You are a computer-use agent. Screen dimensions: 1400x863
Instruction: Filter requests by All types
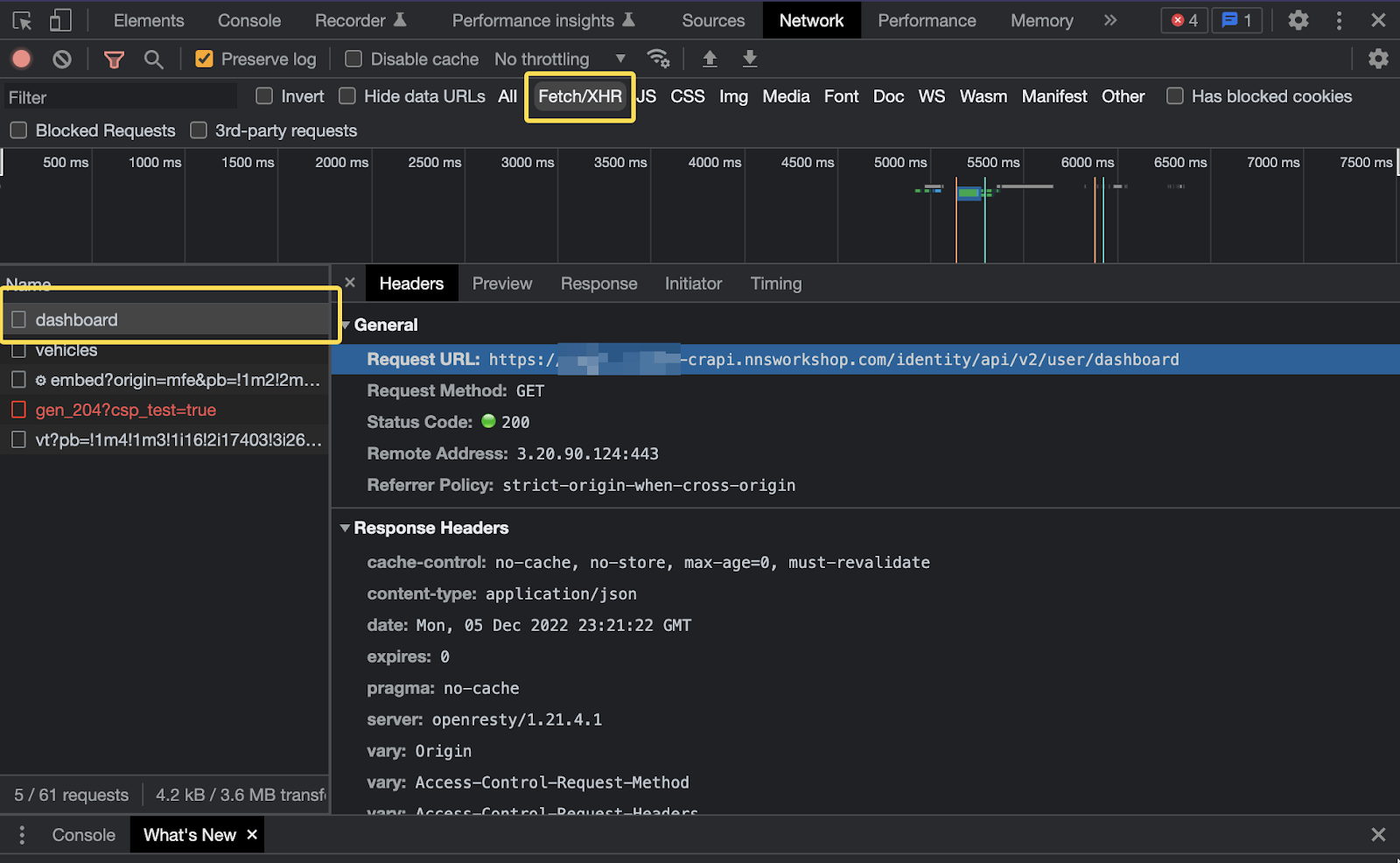(507, 96)
